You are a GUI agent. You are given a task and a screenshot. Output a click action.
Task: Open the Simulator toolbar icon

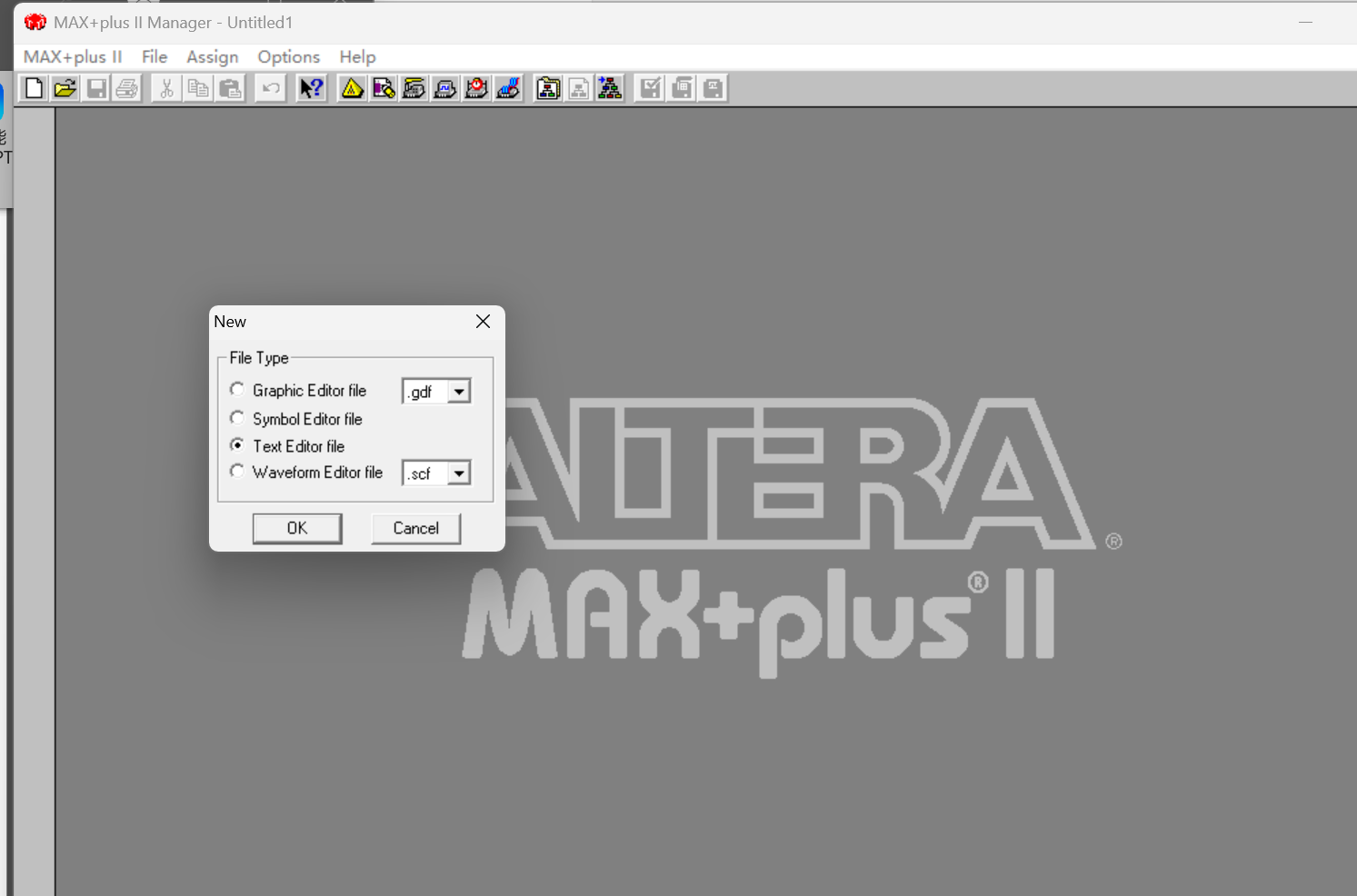pos(445,88)
